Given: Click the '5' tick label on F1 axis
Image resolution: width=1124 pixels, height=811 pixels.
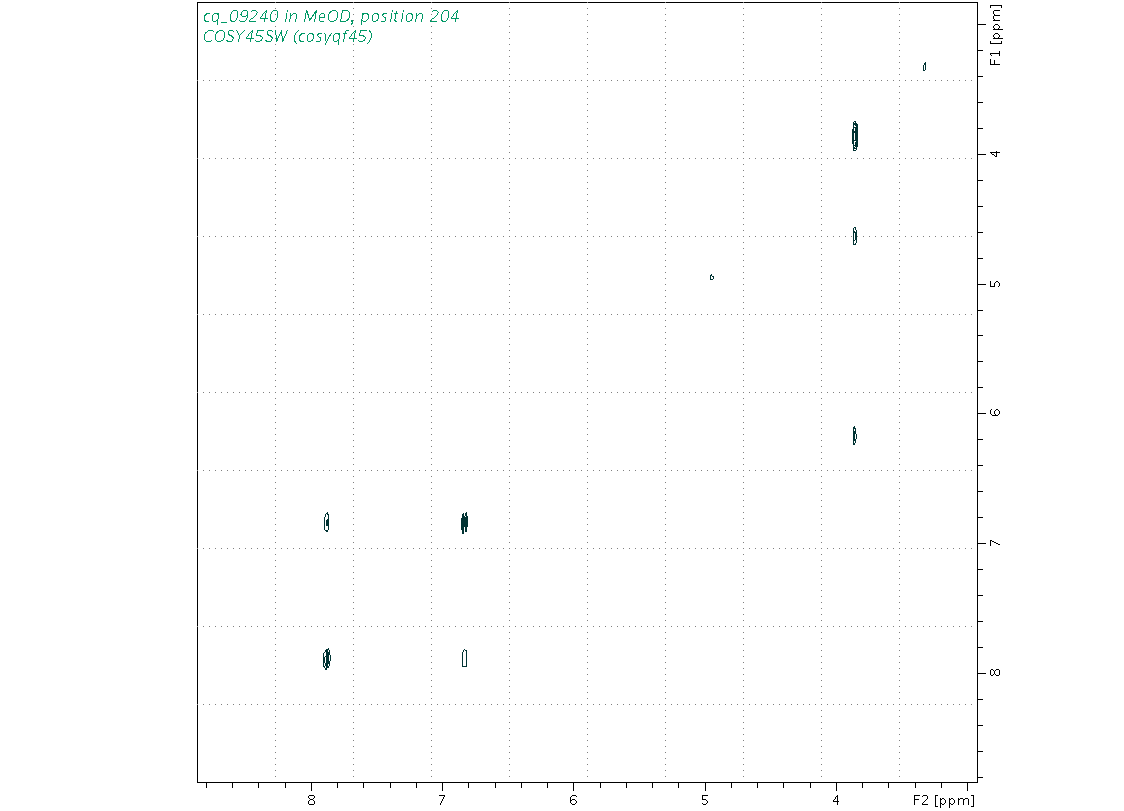Looking at the screenshot, I should click(x=995, y=284).
